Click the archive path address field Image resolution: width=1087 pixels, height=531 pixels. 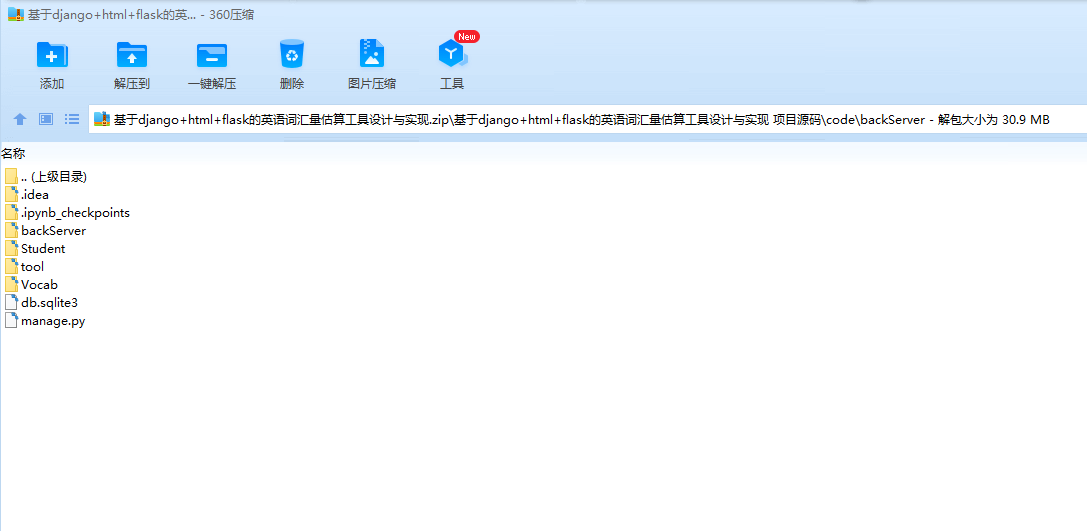point(587,119)
